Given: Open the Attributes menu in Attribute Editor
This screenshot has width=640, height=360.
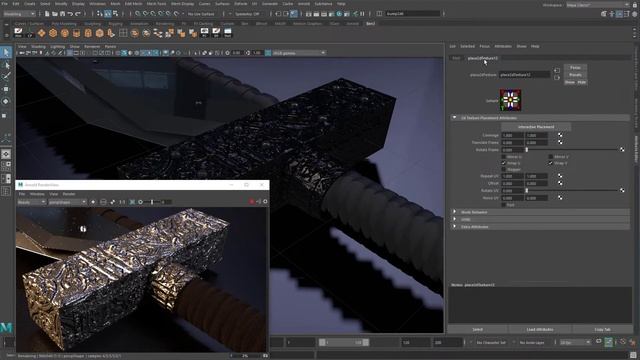Looking at the screenshot, I should click(503, 47).
